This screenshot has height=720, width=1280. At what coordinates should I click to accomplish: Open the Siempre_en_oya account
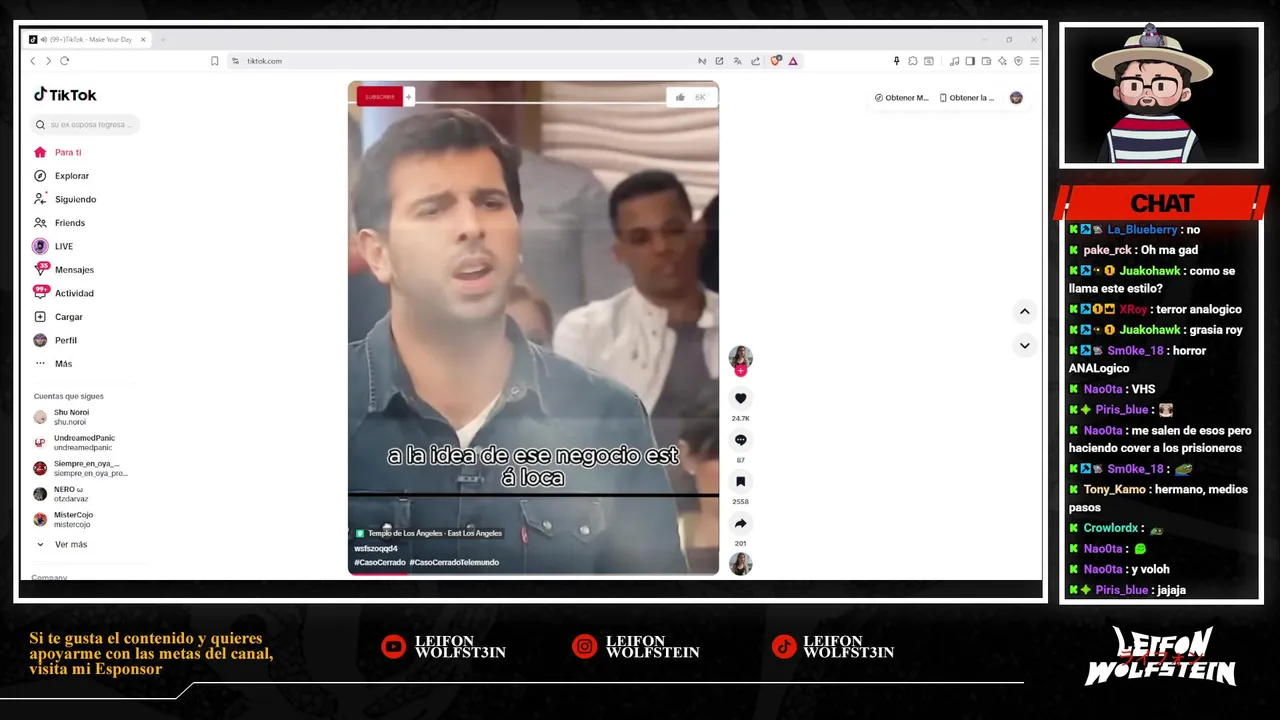click(80, 468)
